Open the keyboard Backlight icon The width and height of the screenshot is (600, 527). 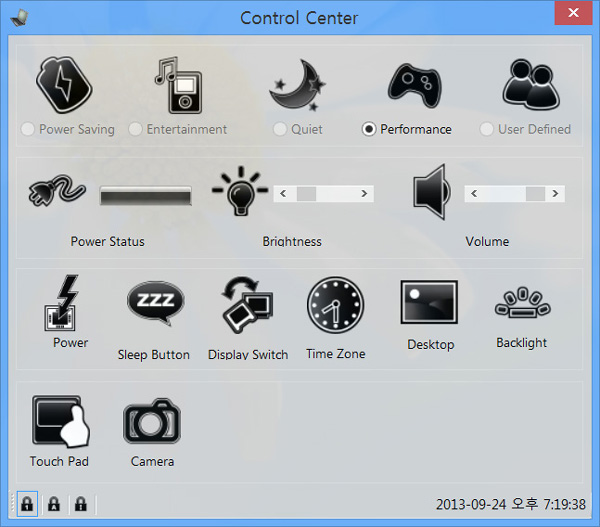coord(523,302)
